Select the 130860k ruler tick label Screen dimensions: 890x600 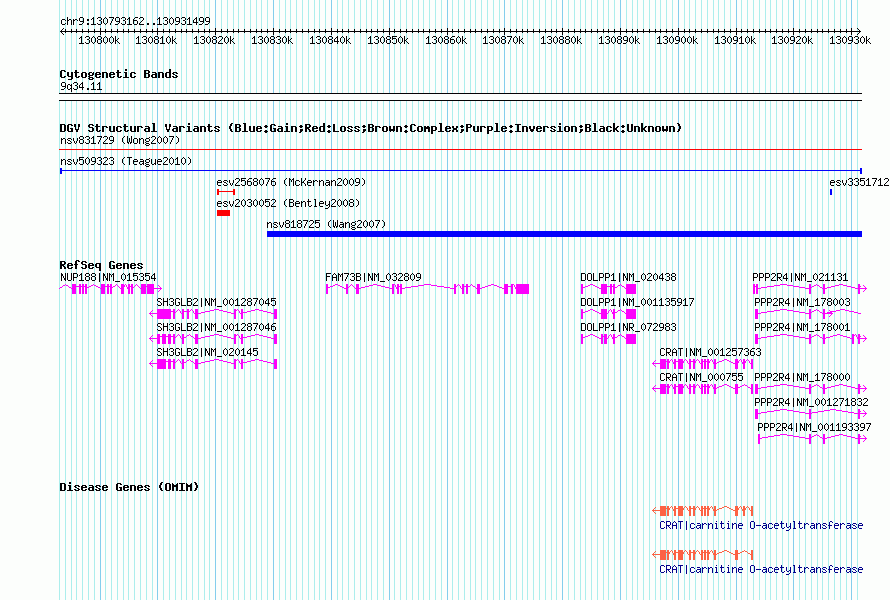446,40
